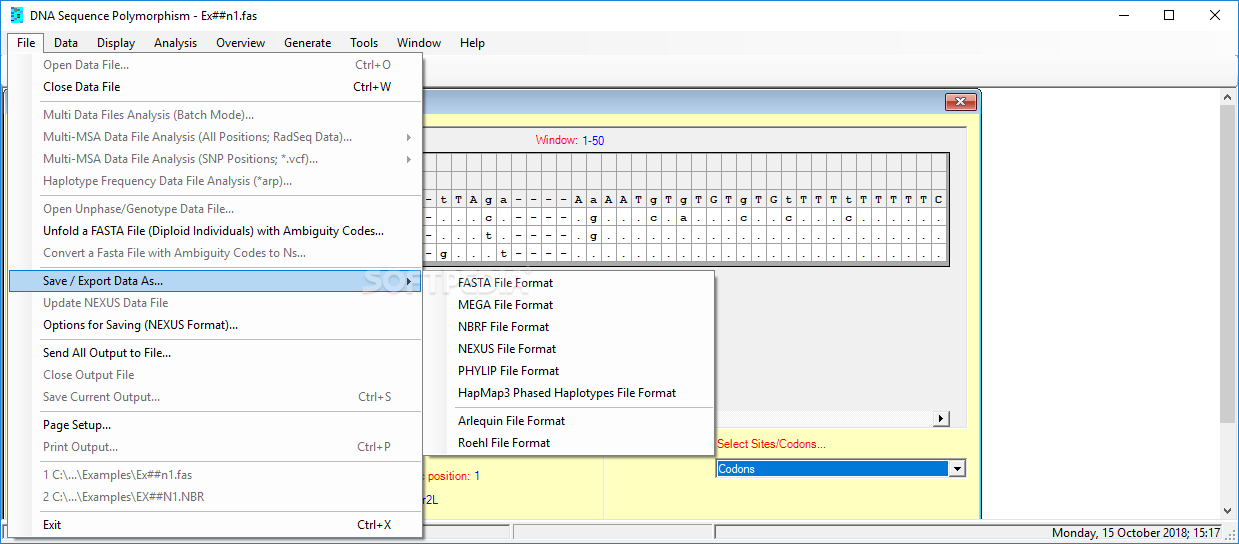This screenshot has height=544, width=1239.
Task: Export as Arlequin File Format
Action: (569, 421)
